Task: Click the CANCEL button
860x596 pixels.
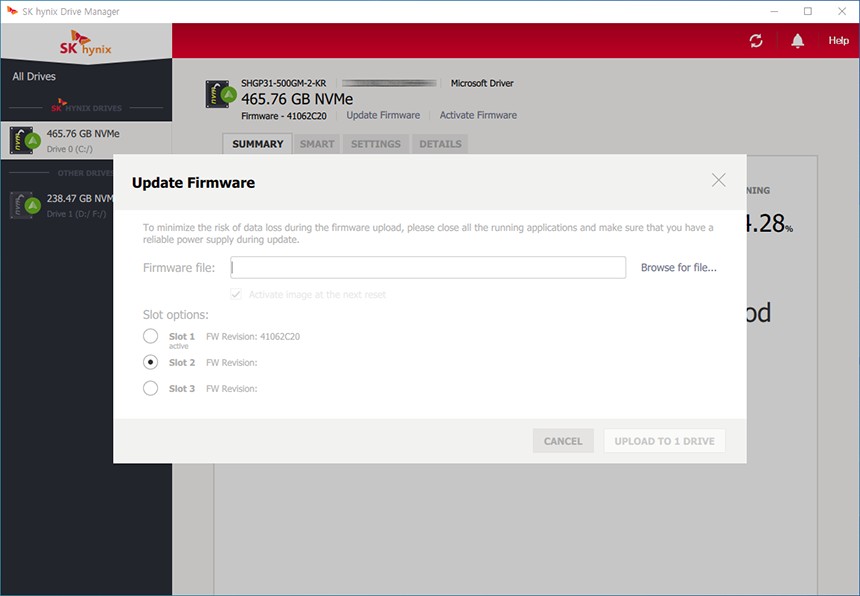Action: point(563,441)
